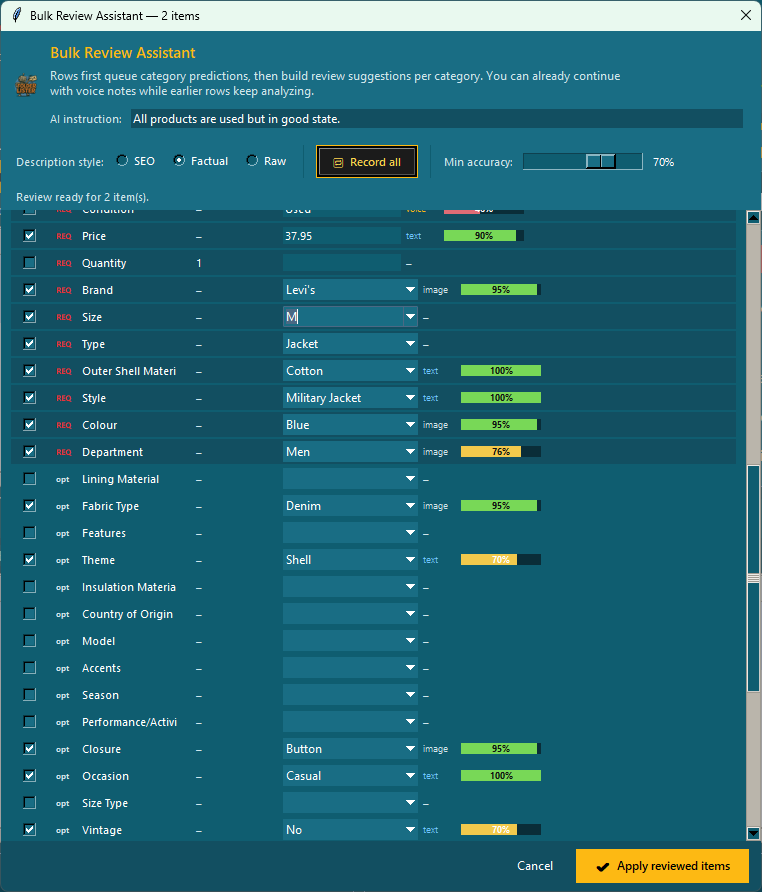The image size is (762, 892).
Task: Enable the Lining Material checkbox
Action: (x=29, y=479)
